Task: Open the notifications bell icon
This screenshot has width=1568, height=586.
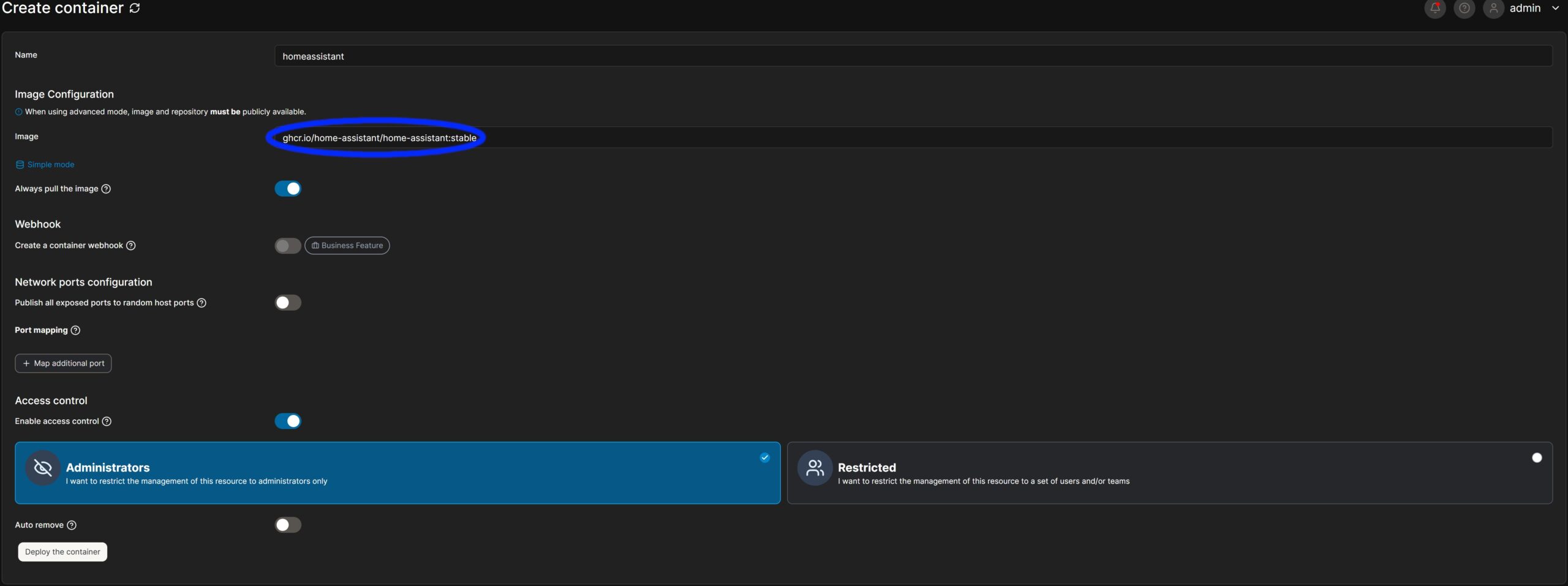Action: pos(1434,8)
